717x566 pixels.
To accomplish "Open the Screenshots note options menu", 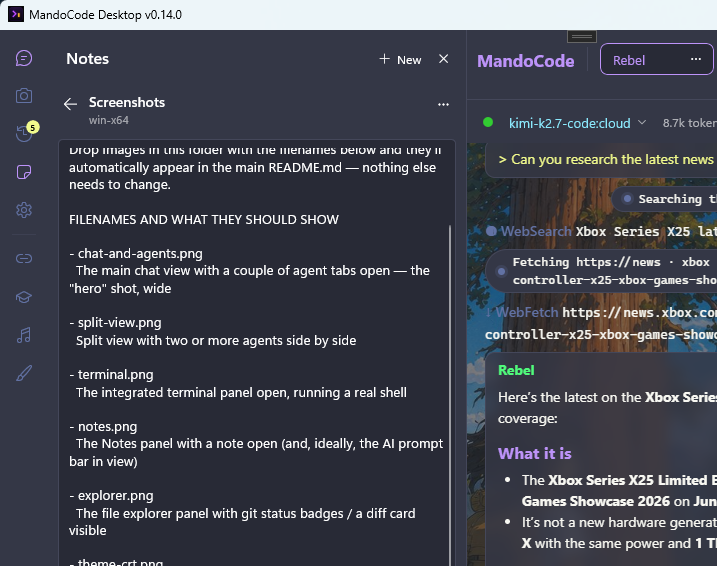I will point(443,104).
